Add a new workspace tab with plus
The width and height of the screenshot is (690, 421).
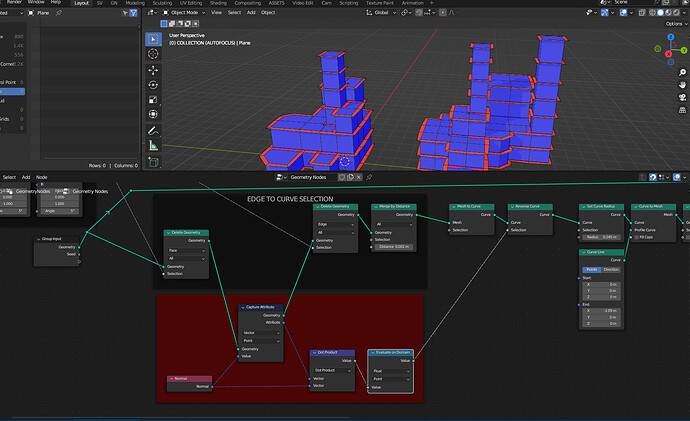(x=432, y=3)
